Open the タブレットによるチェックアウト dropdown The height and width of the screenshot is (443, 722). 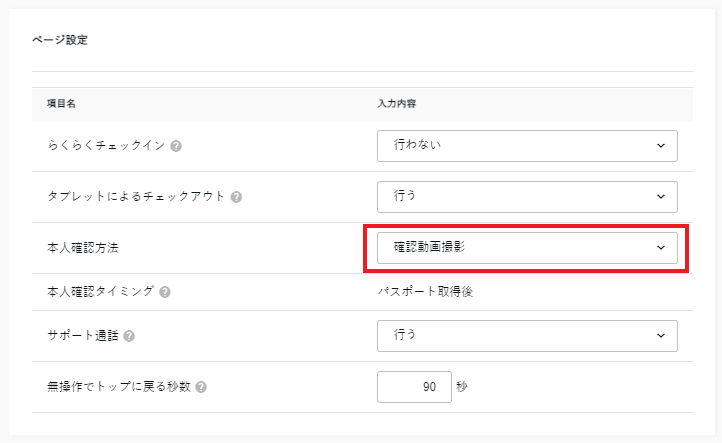click(x=527, y=196)
